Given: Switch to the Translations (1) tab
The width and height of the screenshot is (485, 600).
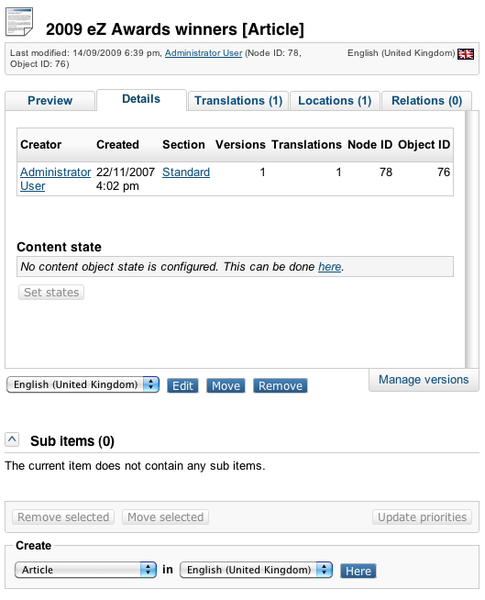Looking at the screenshot, I should 238,101.
